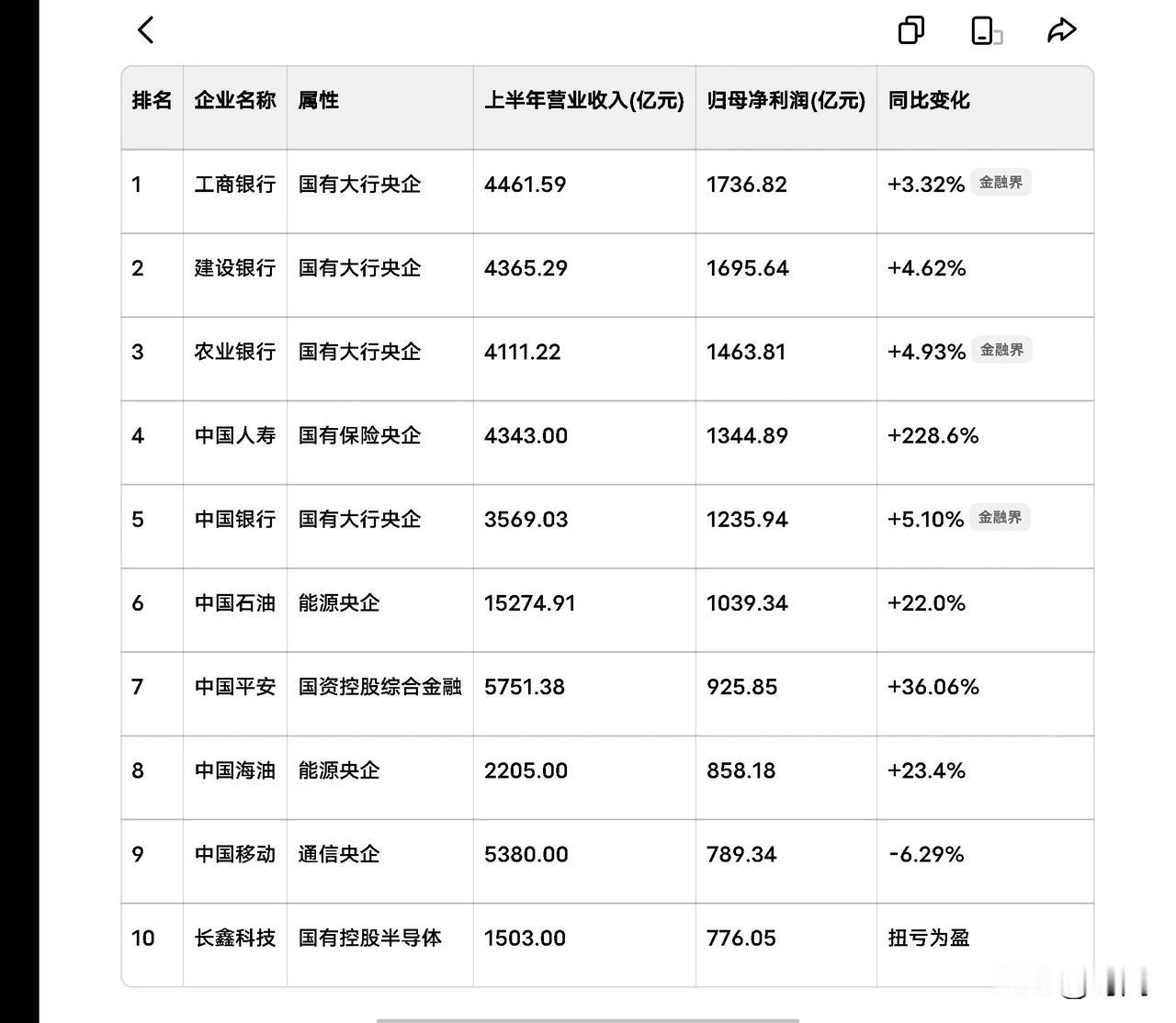Select revenue value 4111.22

(x=523, y=352)
